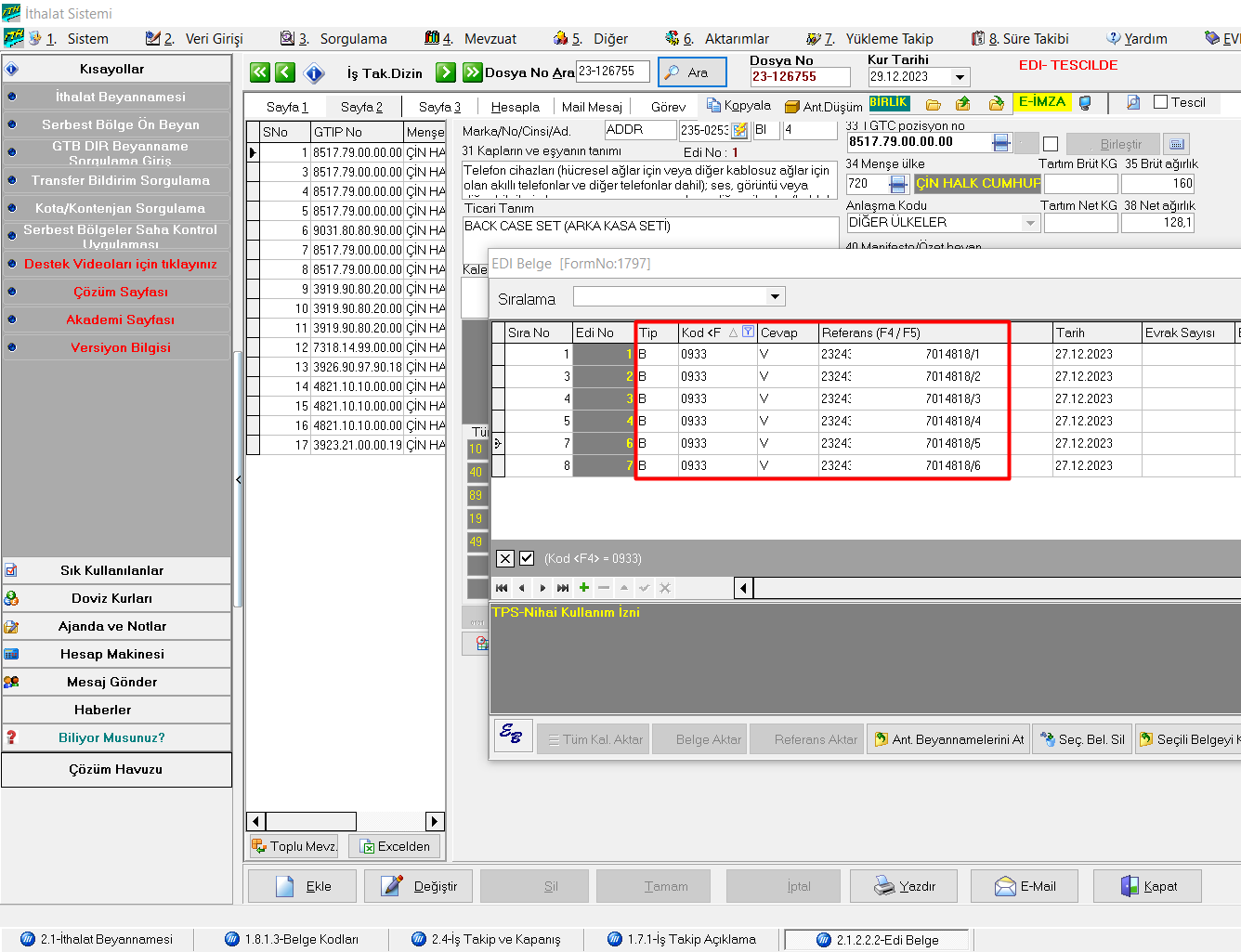
Task: Open the Anlaşma Kodu DİĞER ÜLKELER dropdown
Action: (x=1029, y=223)
